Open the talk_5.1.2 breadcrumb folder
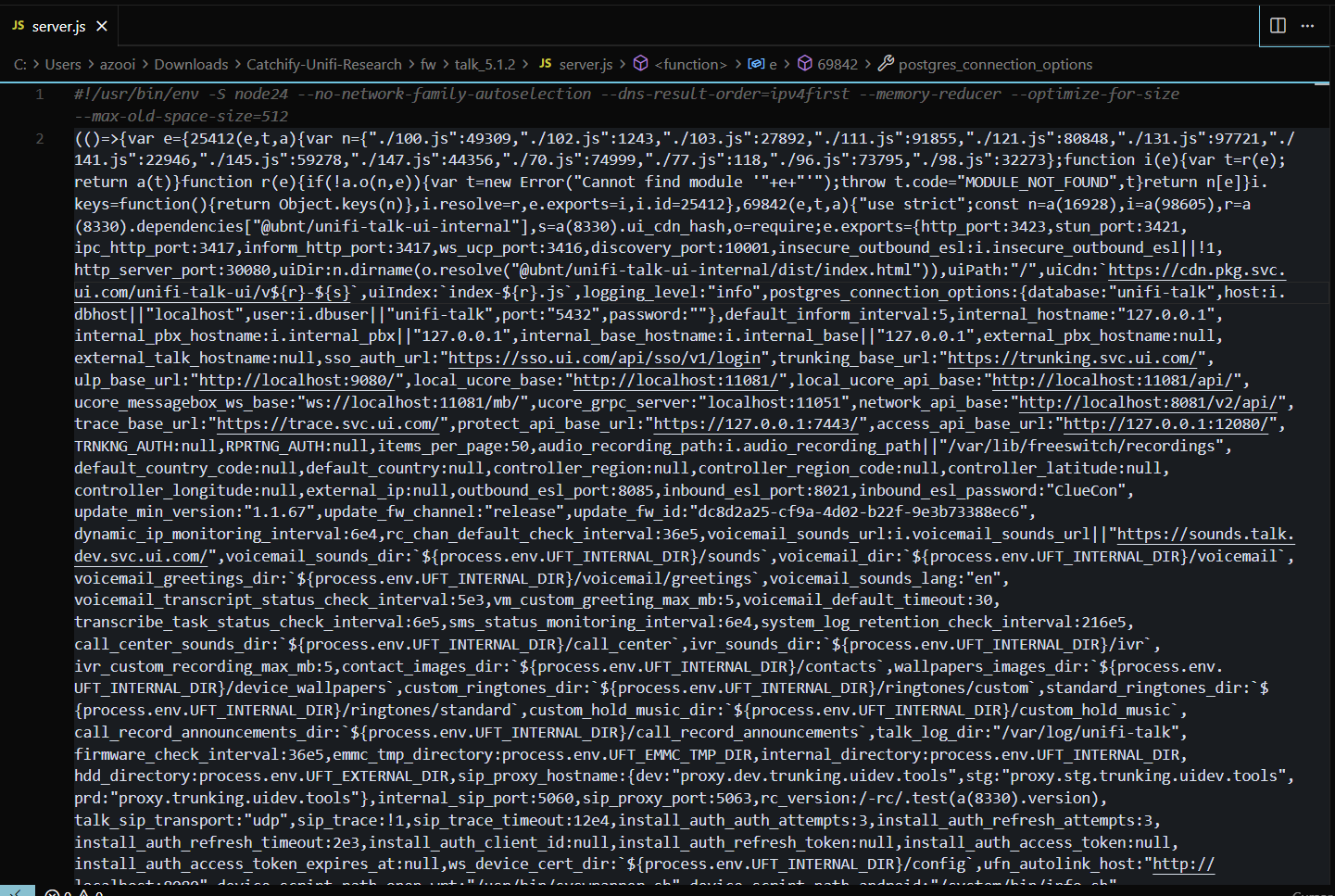This screenshot has width=1335, height=896. (485, 65)
